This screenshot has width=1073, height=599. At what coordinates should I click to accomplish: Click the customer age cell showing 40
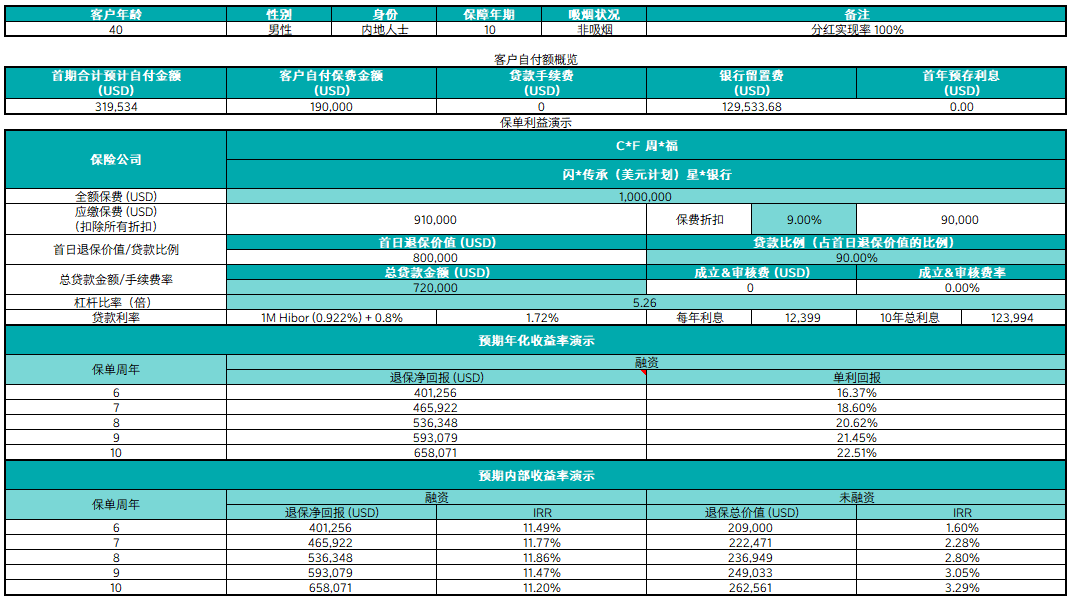click(115, 30)
